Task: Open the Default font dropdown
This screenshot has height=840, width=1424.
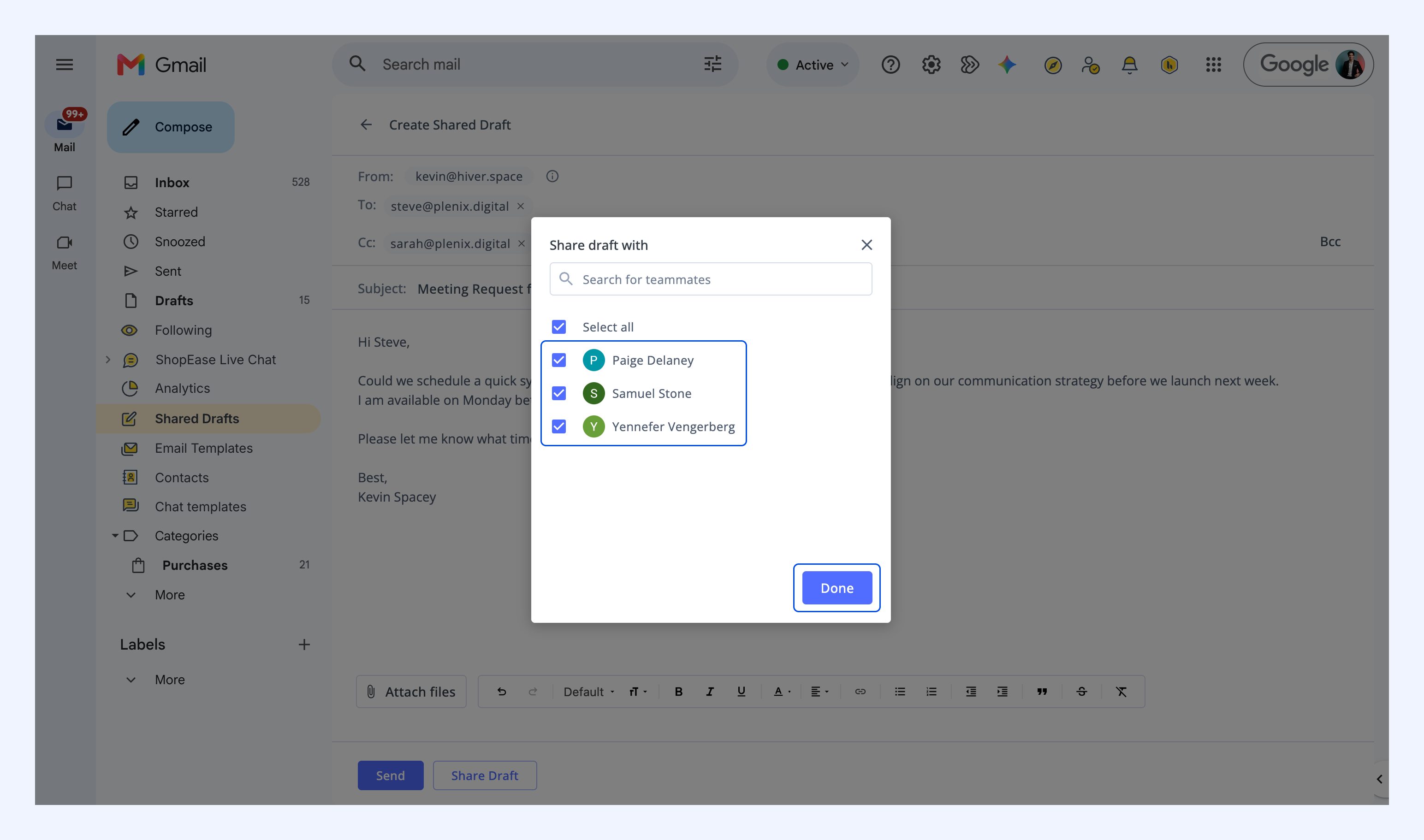Action: coord(589,692)
